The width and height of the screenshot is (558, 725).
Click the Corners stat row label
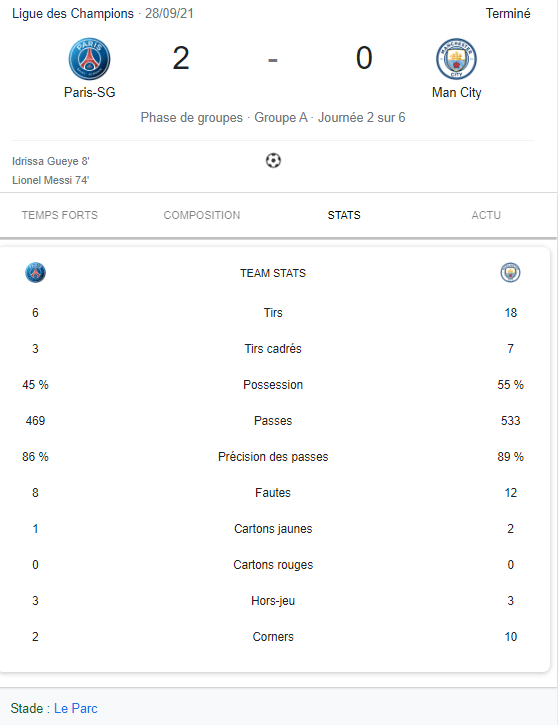coord(273,637)
